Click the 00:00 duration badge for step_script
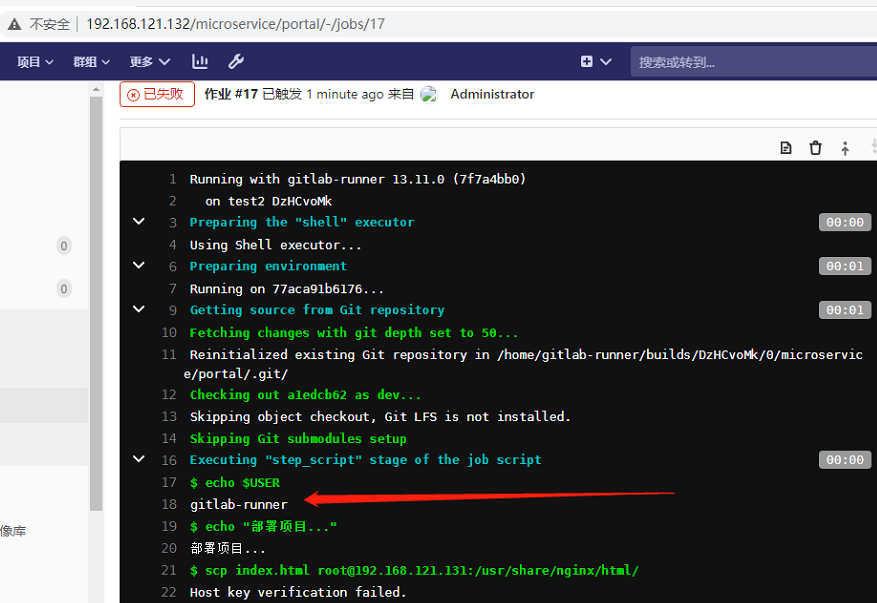This screenshot has width=877, height=603. point(845,460)
